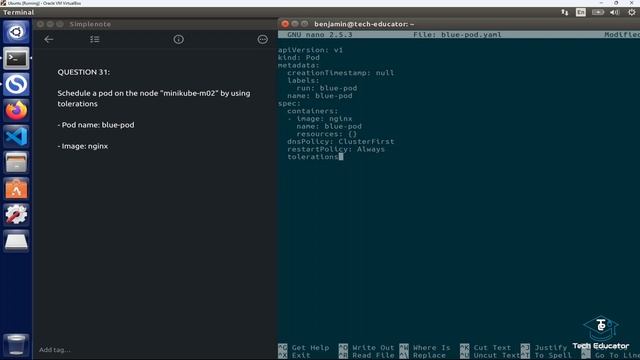This screenshot has height=360, width=640.
Task: Open network indicator in top panel
Action: tap(564, 12)
